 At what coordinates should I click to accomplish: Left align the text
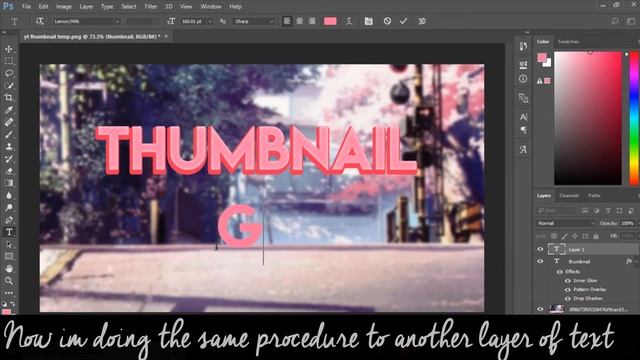pyautogui.click(x=287, y=21)
